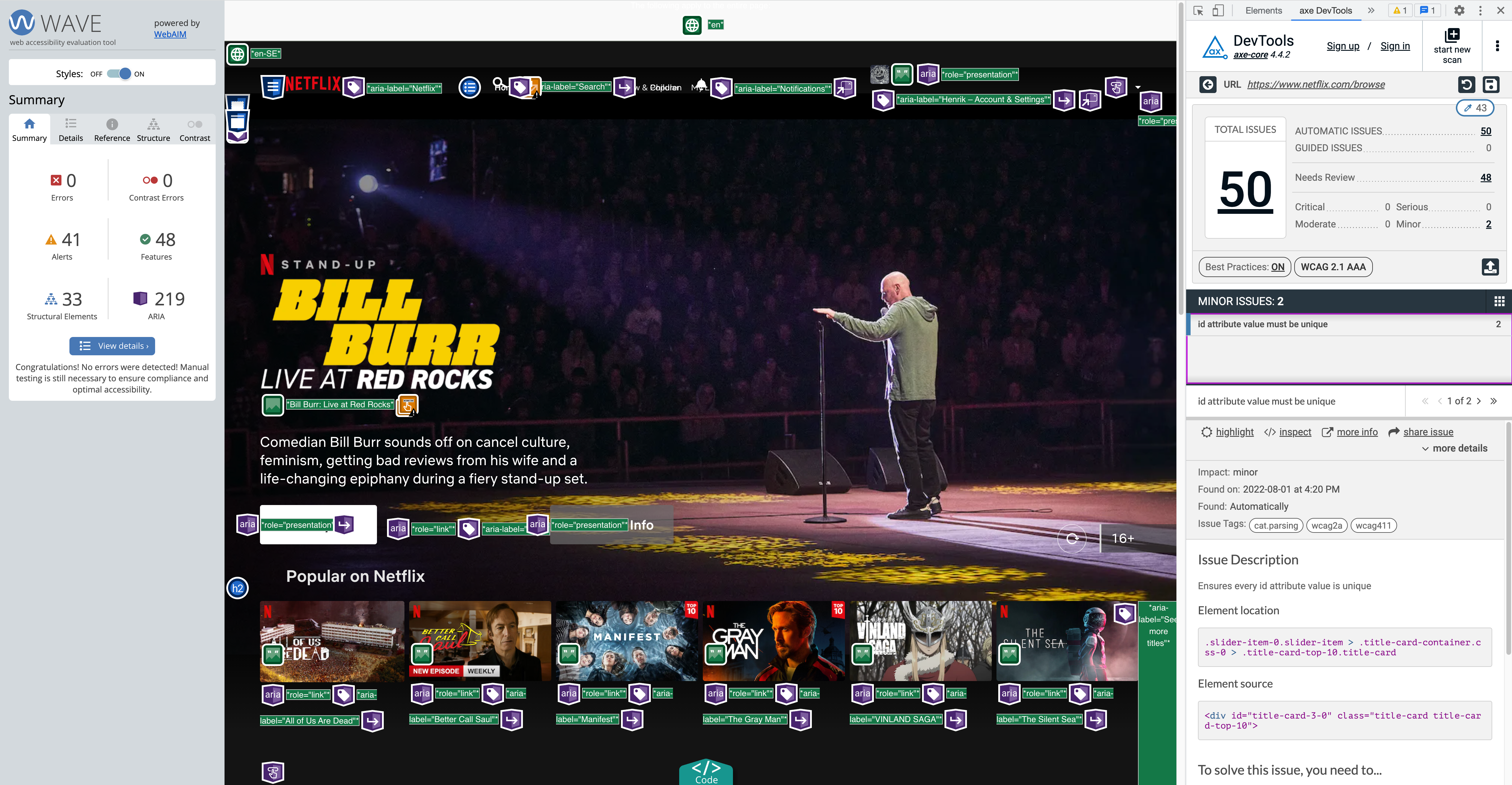Click the DevTools inspect element picker icon
Image resolution: width=1512 pixels, height=785 pixels.
[1199, 11]
